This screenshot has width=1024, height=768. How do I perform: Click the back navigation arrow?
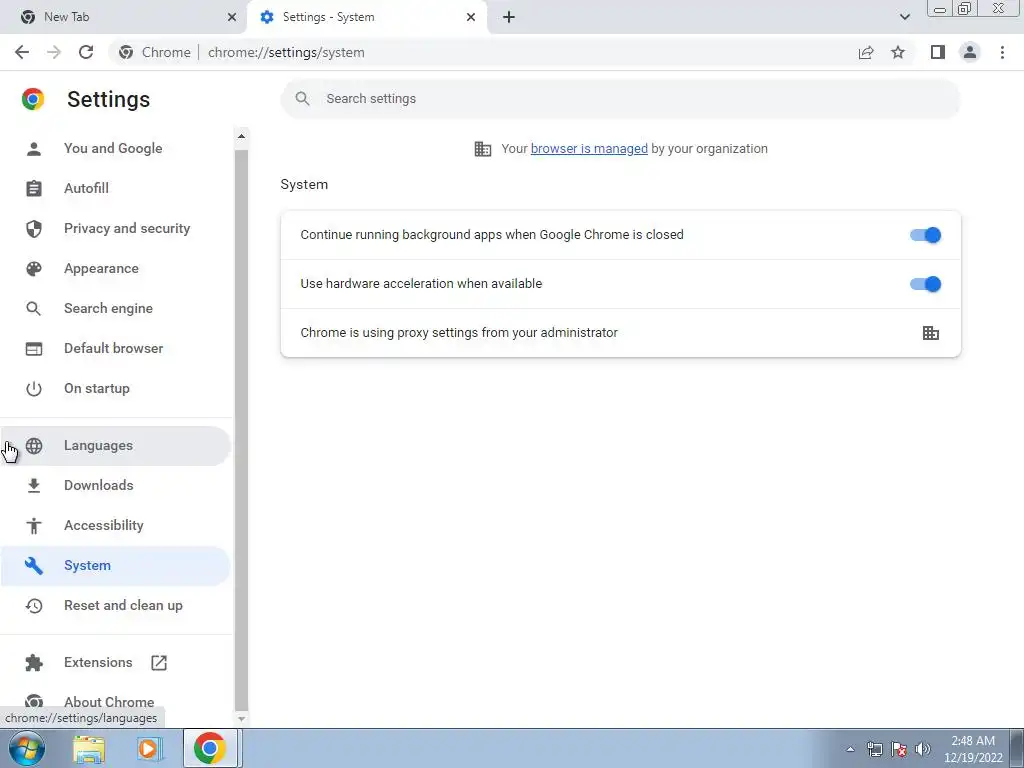point(22,52)
